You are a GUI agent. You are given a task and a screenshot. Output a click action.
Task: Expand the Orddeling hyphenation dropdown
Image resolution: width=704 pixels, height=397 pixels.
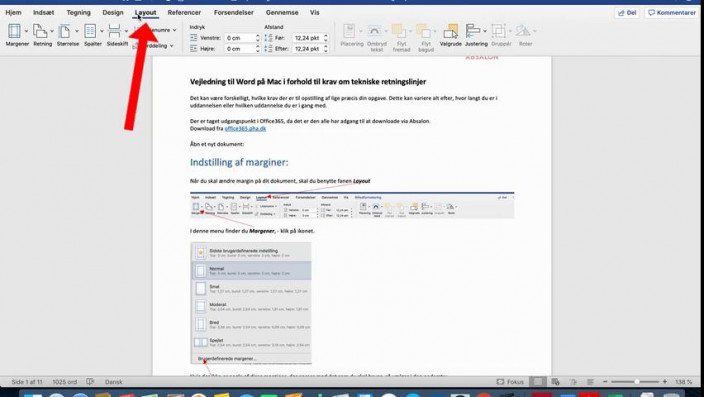point(154,45)
